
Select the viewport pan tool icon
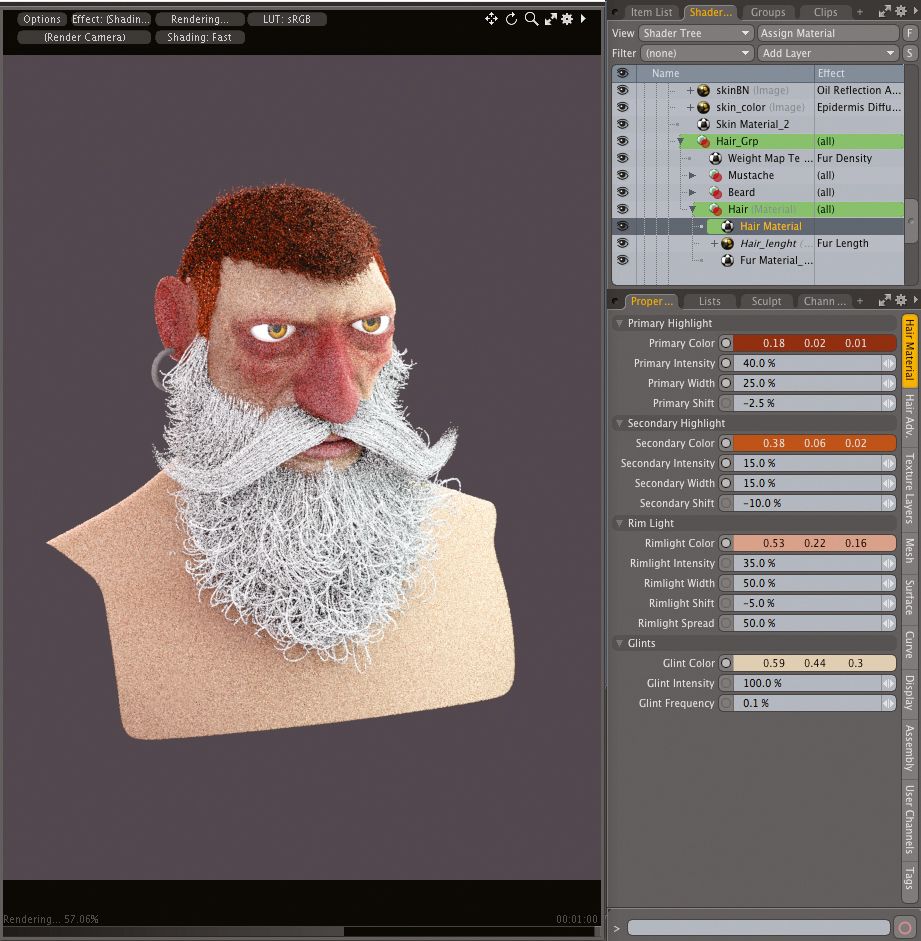click(493, 18)
